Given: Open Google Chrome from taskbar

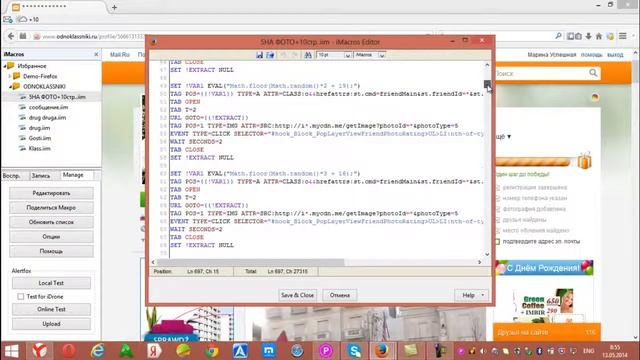Looking at the screenshot, I should (x=211, y=351).
